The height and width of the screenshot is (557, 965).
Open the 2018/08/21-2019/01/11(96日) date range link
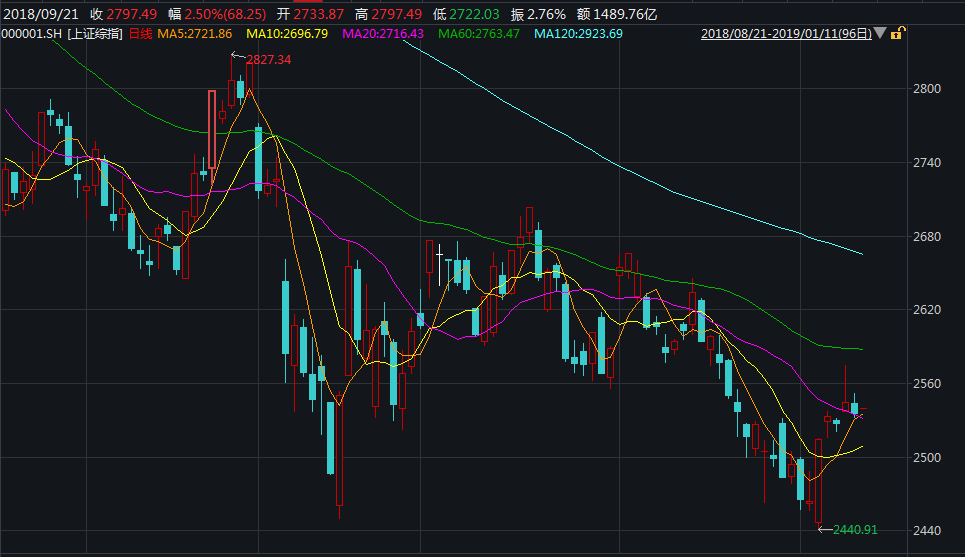787,34
